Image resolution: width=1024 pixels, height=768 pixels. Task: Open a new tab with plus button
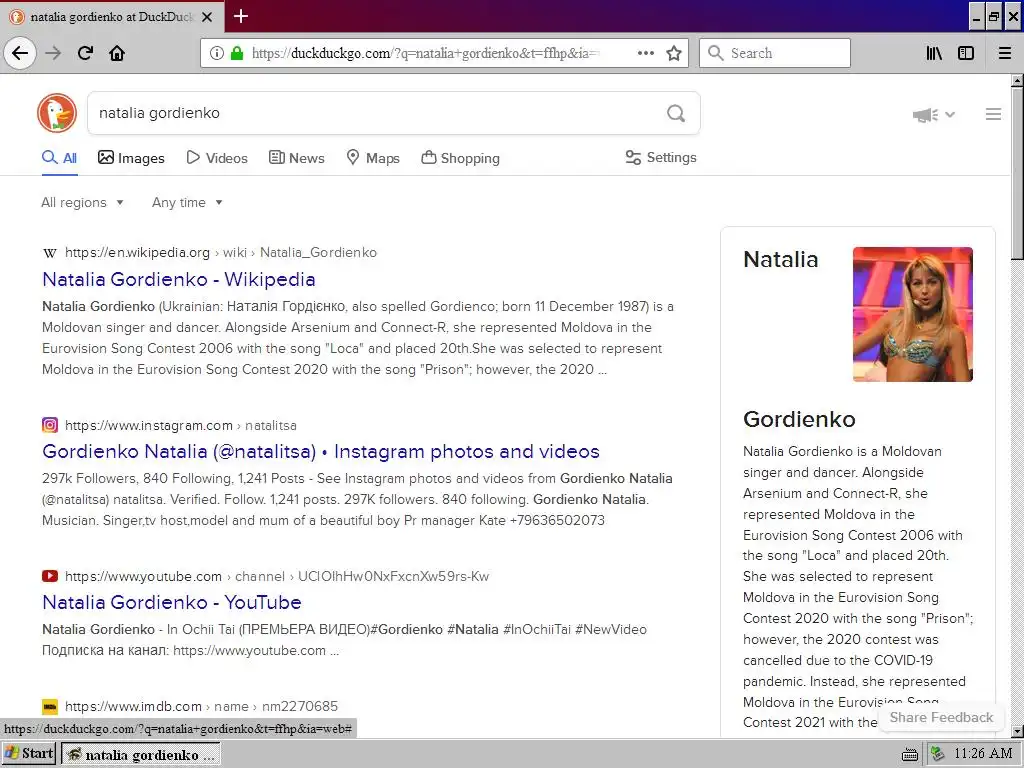click(241, 16)
